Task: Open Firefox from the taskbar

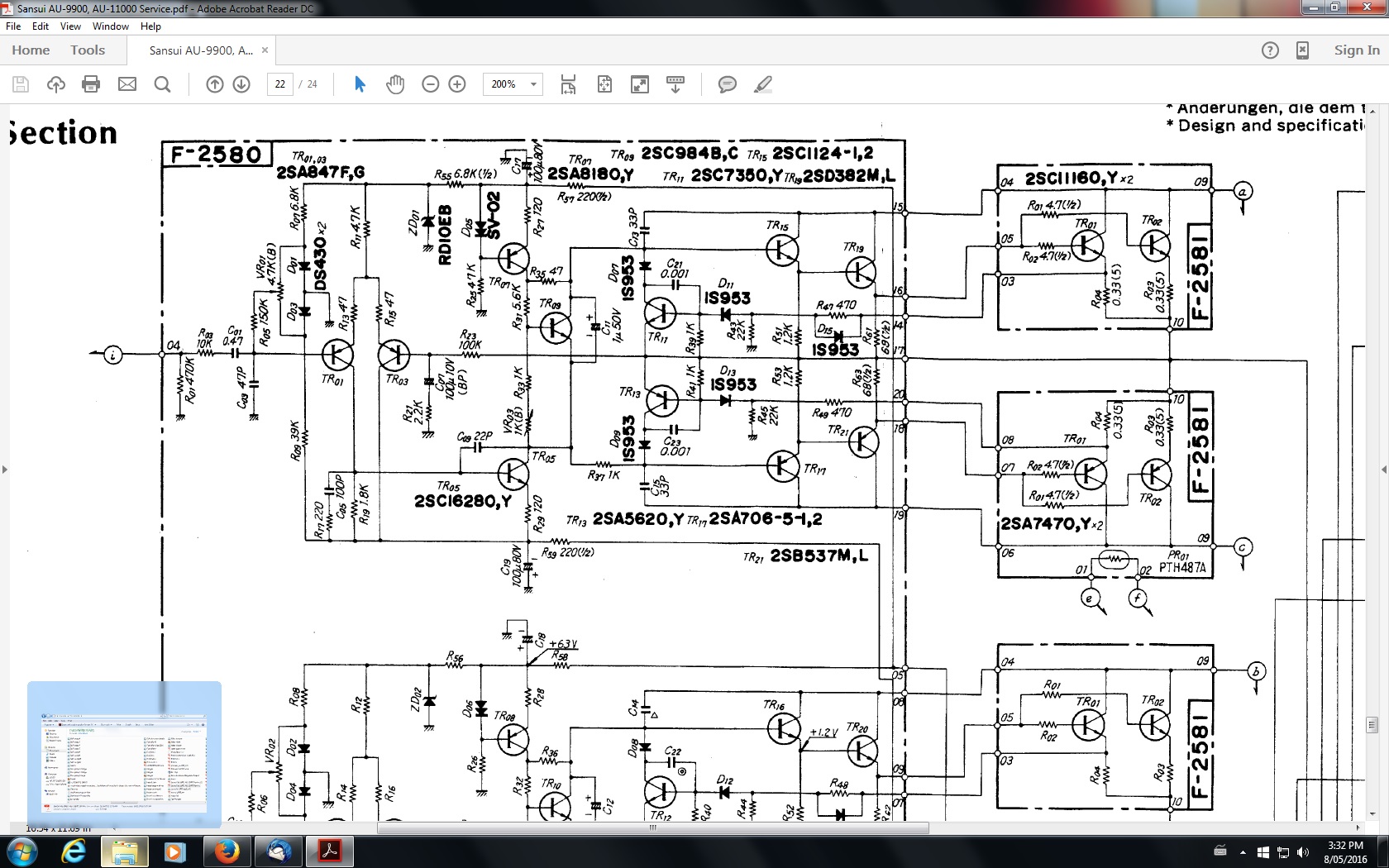Action: click(227, 851)
